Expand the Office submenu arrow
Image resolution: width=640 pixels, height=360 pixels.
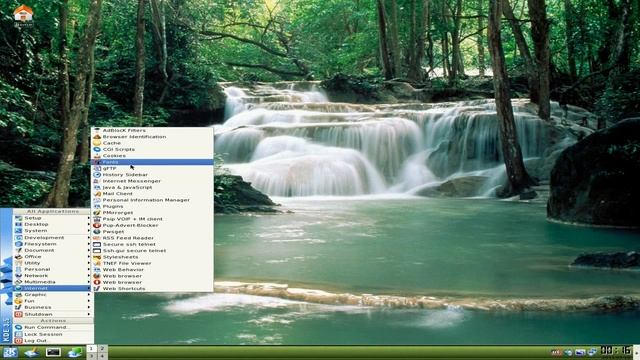(x=89, y=257)
